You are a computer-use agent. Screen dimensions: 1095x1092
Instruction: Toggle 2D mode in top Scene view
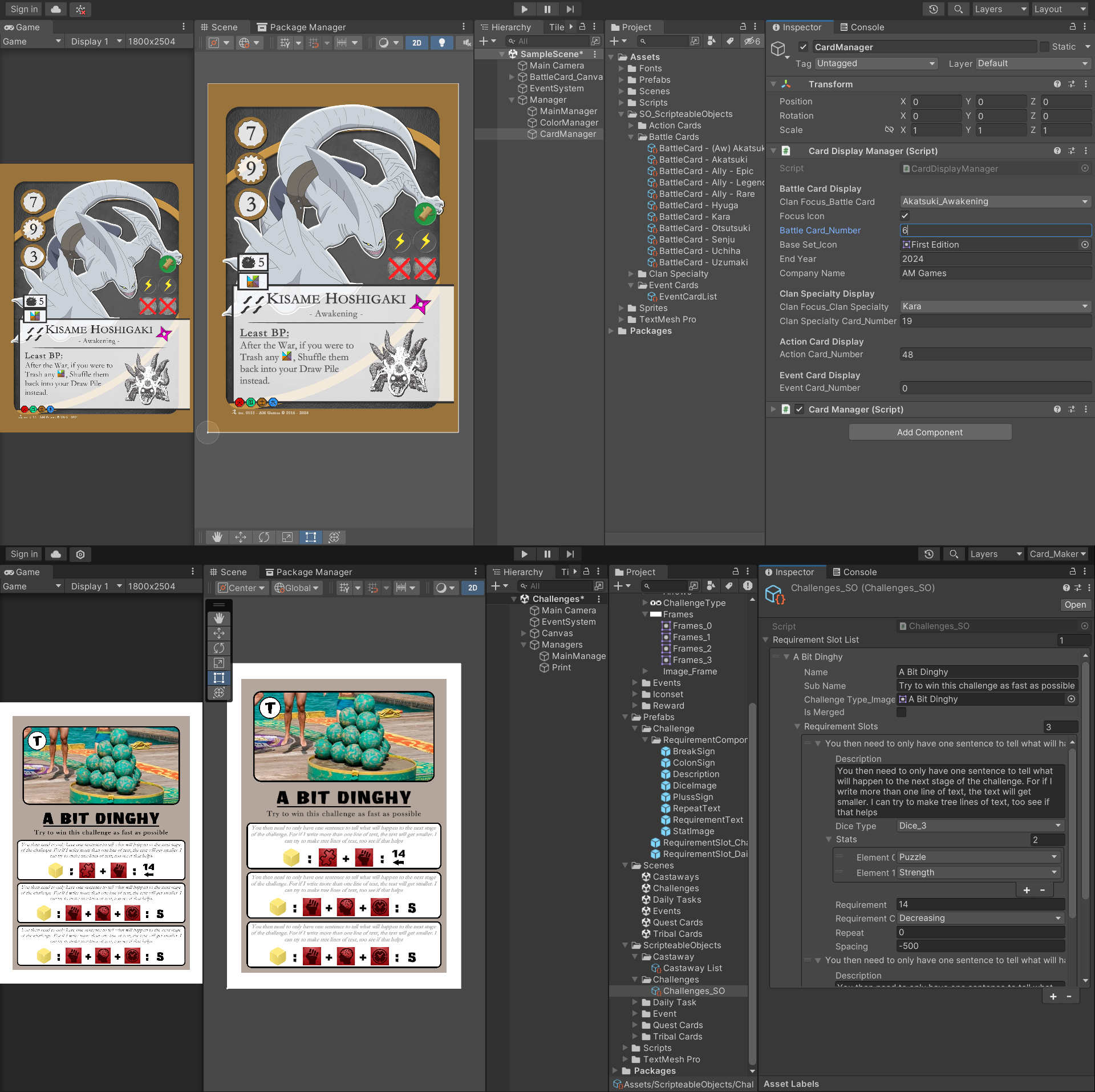click(417, 42)
